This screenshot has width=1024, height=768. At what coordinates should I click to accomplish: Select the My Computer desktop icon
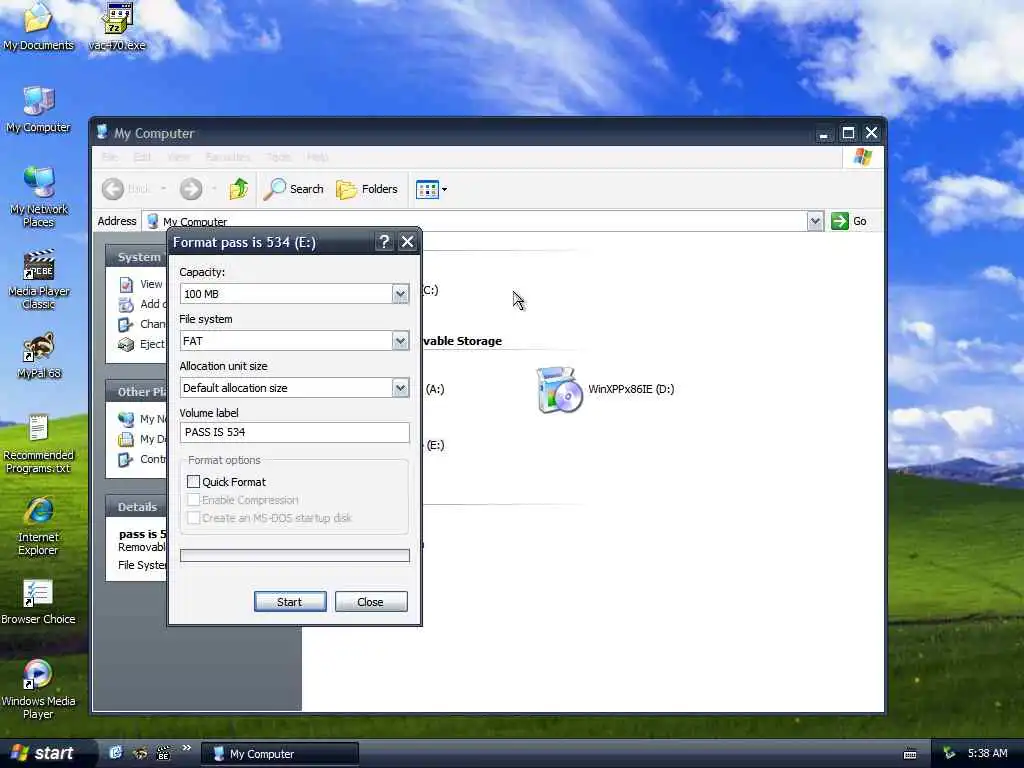(x=38, y=109)
